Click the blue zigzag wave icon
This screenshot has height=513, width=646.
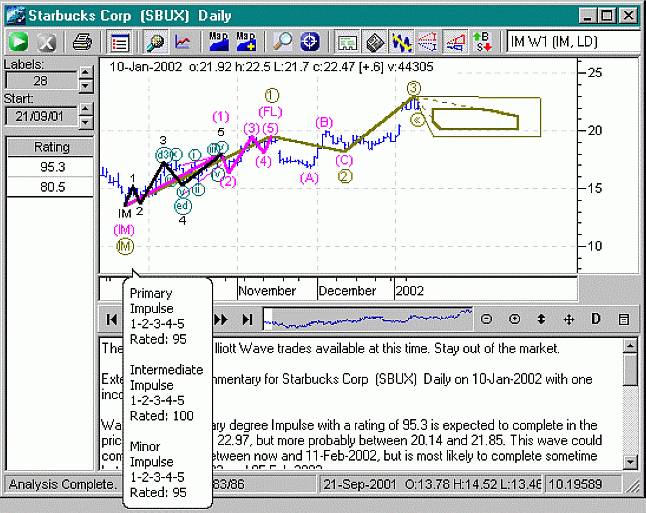pos(401,42)
